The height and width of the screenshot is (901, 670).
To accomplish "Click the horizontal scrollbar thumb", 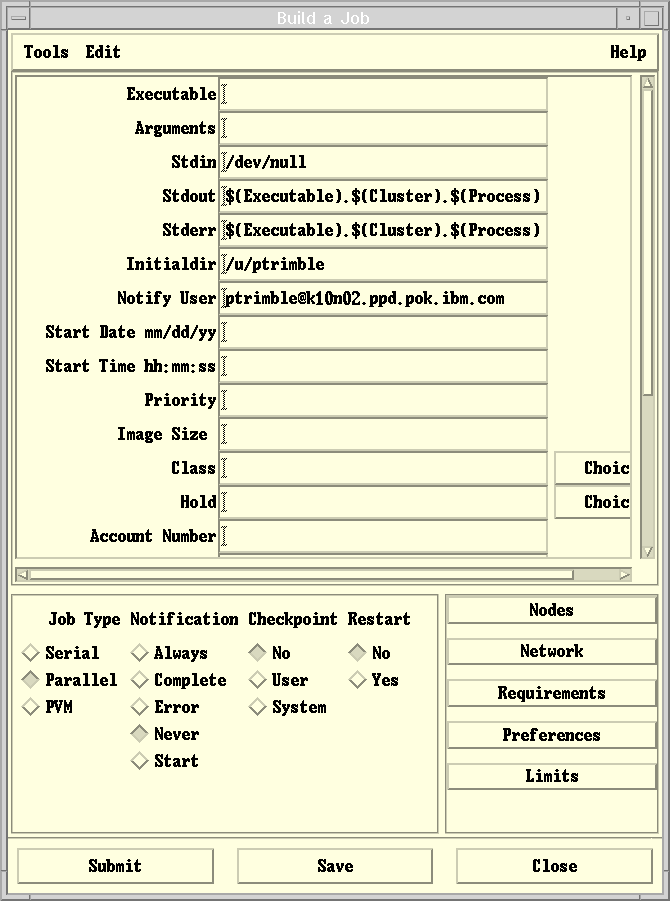I will pyautogui.click(x=302, y=575).
